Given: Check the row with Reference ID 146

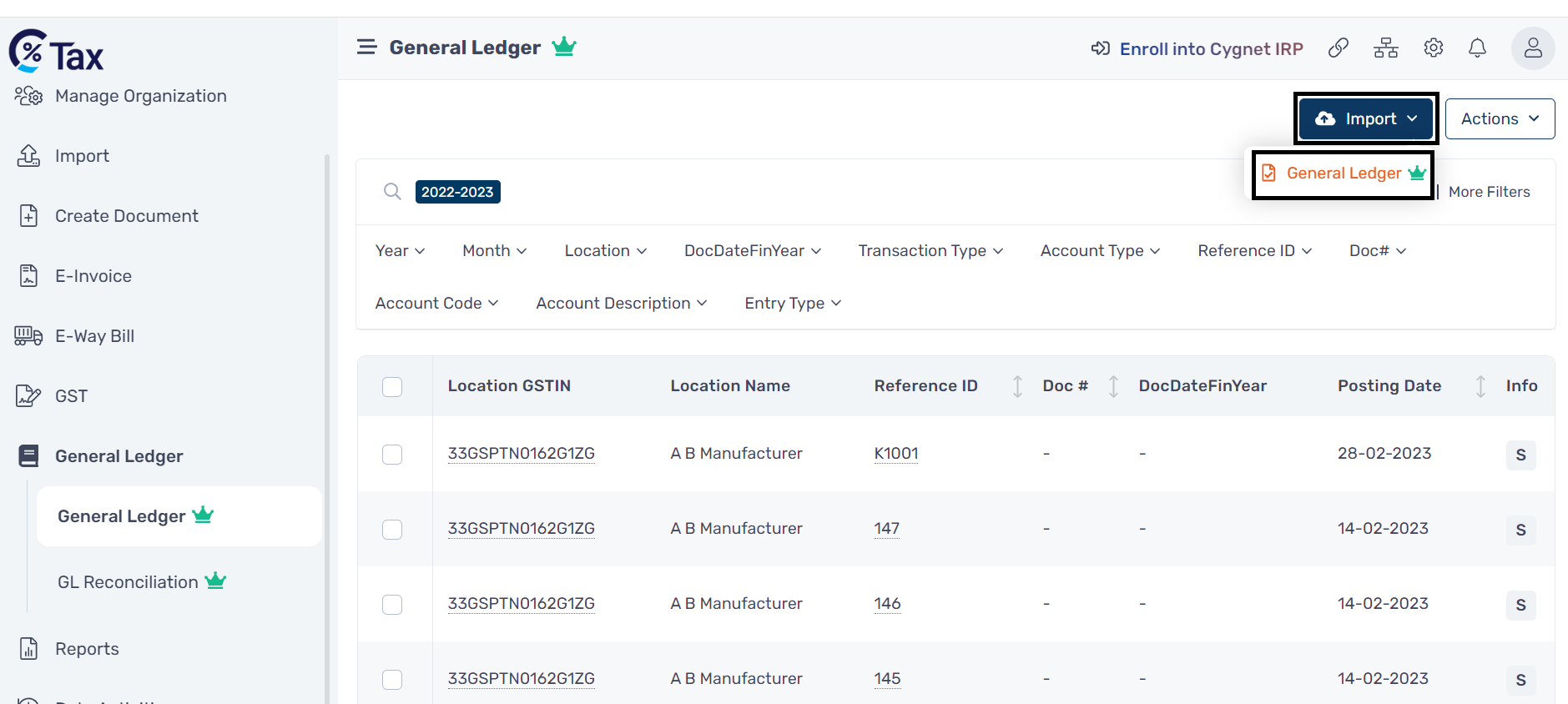Looking at the screenshot, I should click(x=392, y=605).
